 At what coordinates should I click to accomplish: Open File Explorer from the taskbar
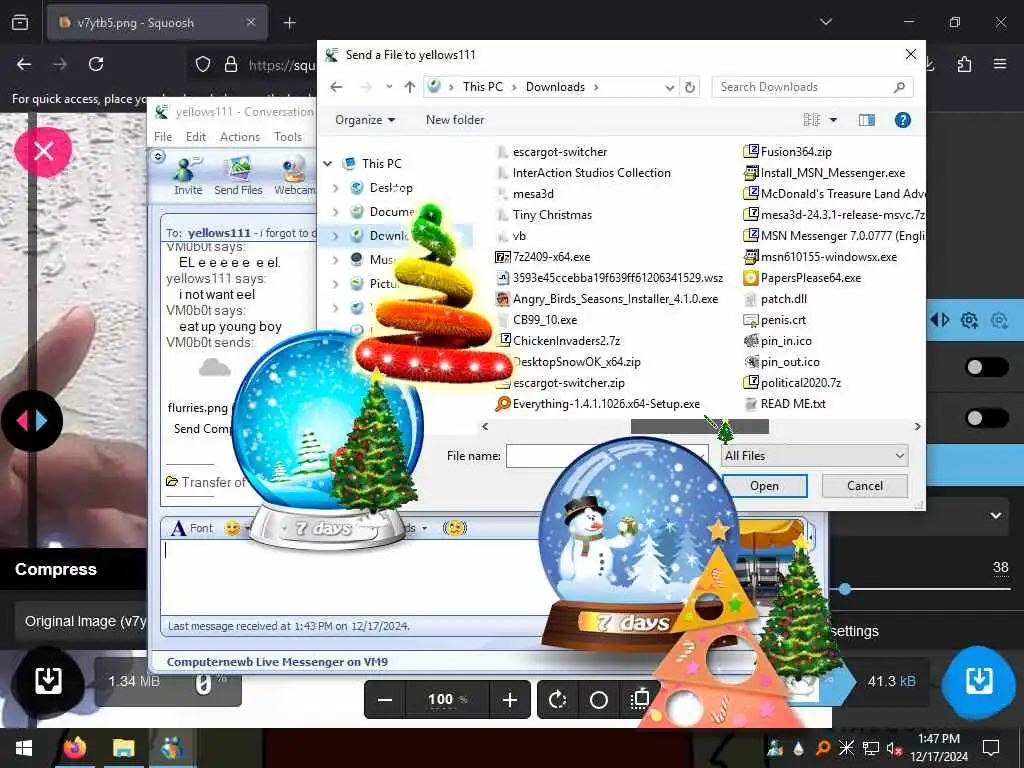pyautogui.click(x=123, y=748)
